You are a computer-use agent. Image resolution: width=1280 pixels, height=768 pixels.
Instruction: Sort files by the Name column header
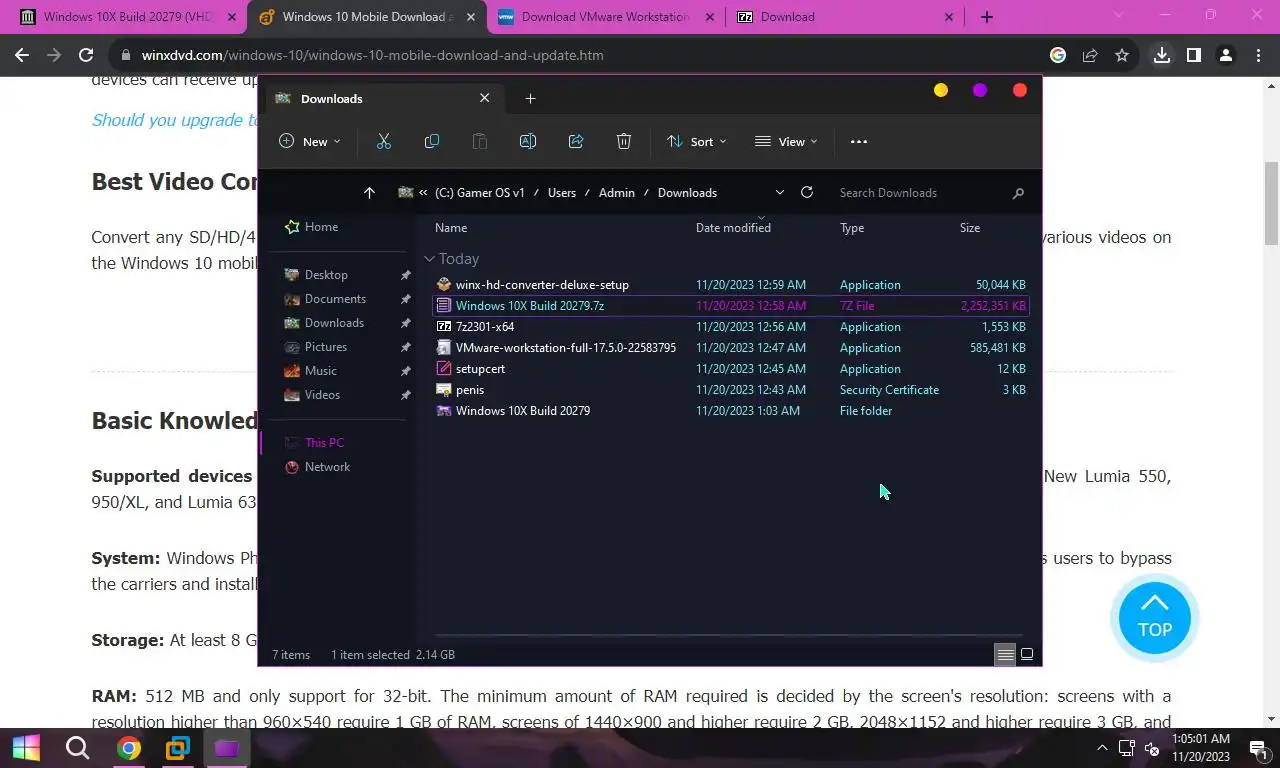pos(451,228)
